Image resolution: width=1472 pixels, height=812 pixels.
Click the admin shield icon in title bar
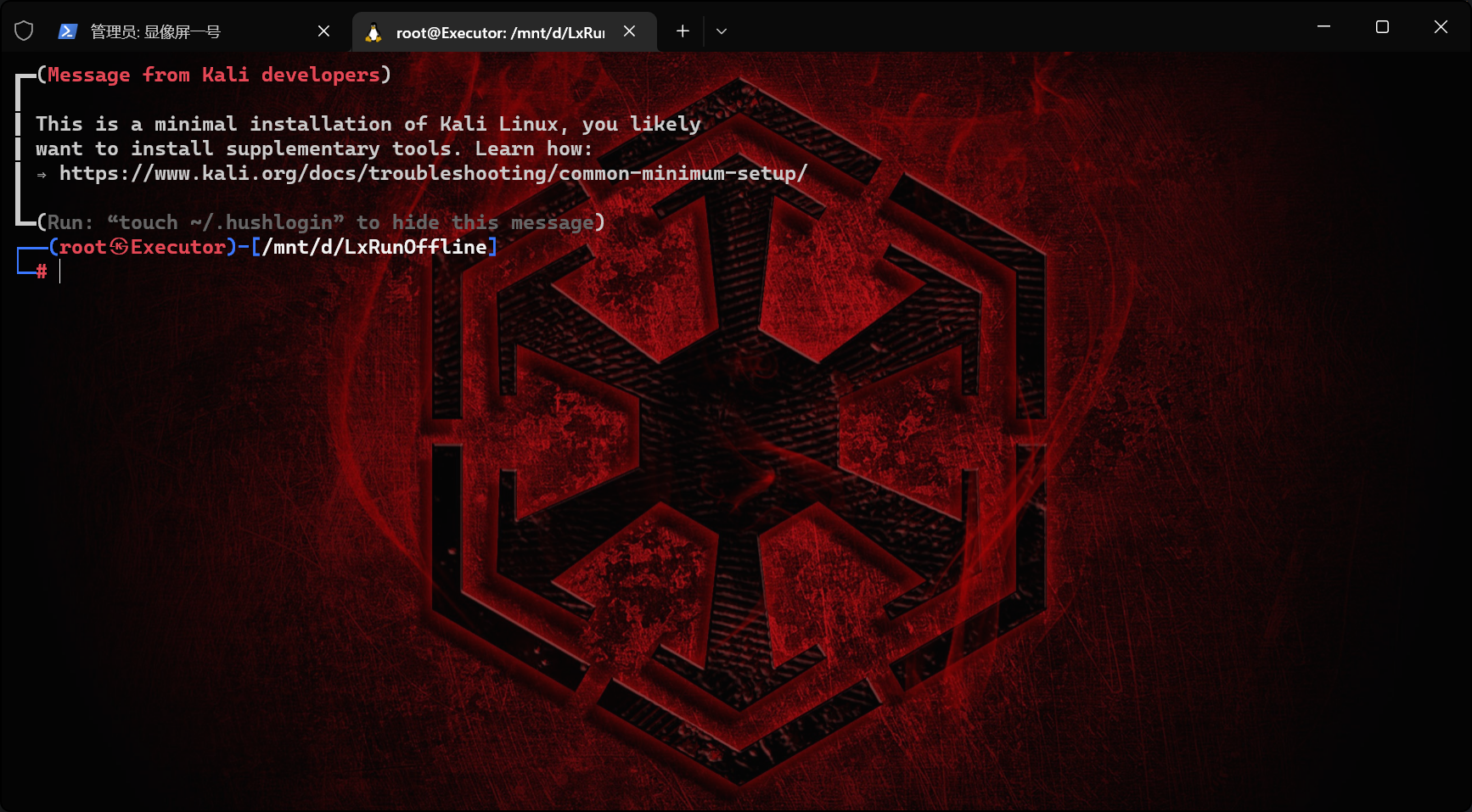click(x=24, y=31)
